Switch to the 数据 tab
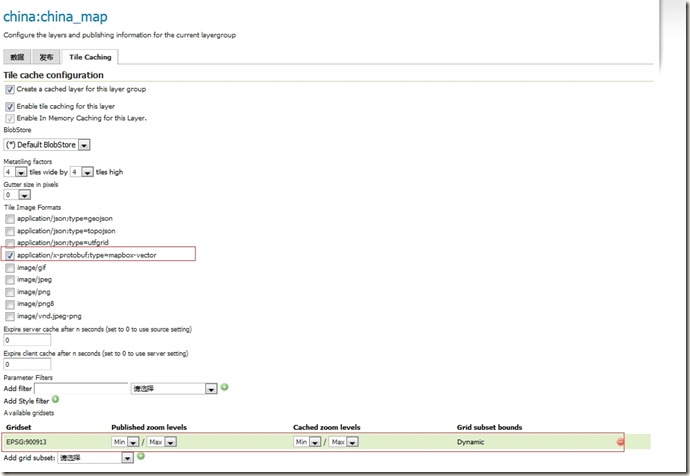Screen dimensions: 690x476 tap(17, 57)
